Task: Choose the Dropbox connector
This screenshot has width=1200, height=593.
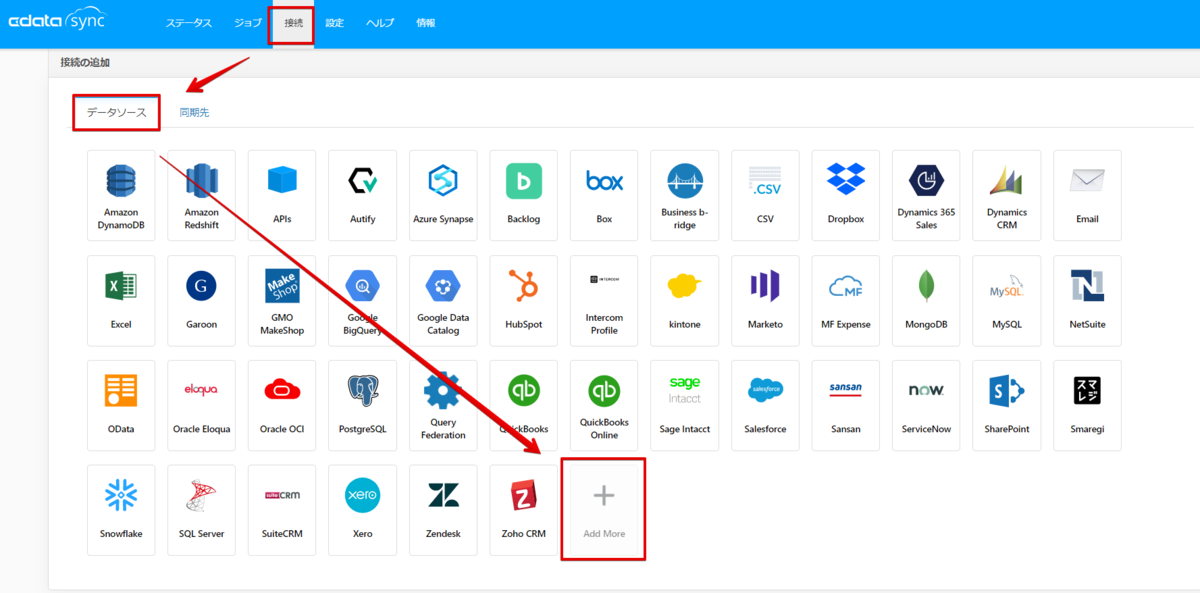Action: point(845,195)
